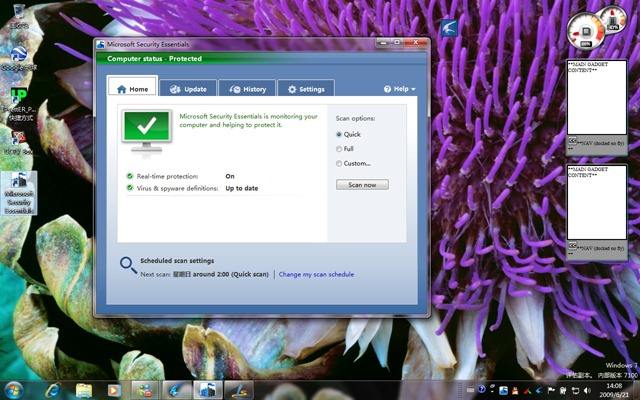Click the green protected monitor icon
This screenshot has width=640, height=400.
click(147, 131)
